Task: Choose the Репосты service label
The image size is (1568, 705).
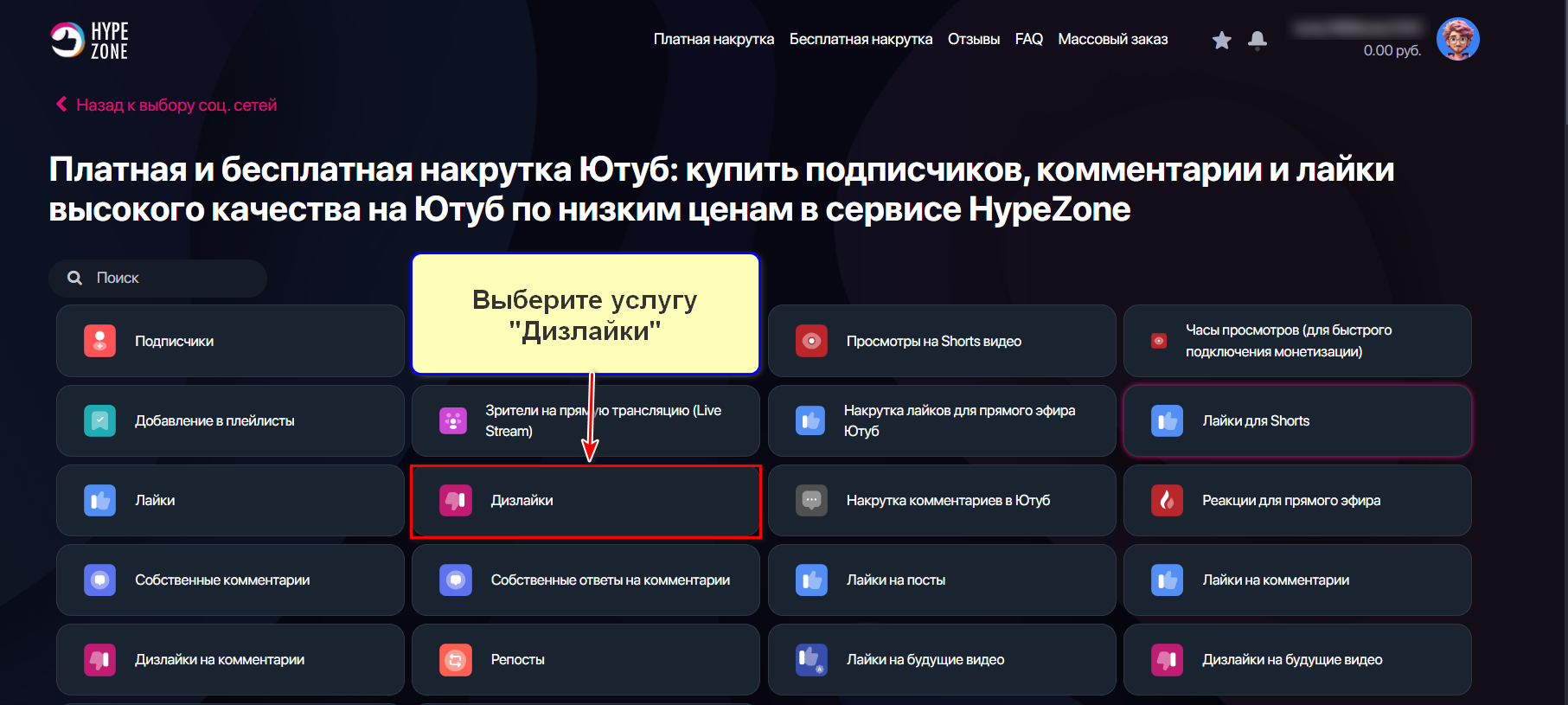Action: tap(517, 659)
